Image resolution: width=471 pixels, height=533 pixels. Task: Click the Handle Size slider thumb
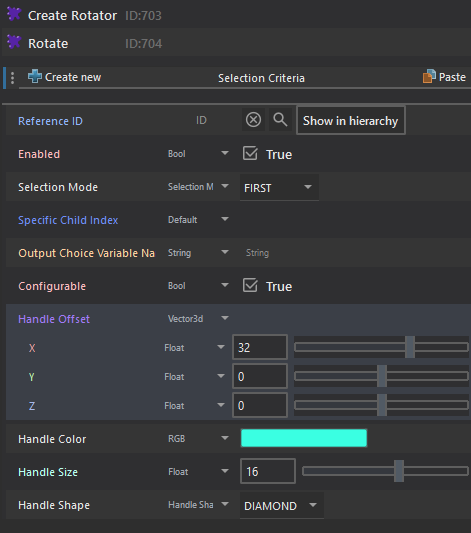(399, 471)
